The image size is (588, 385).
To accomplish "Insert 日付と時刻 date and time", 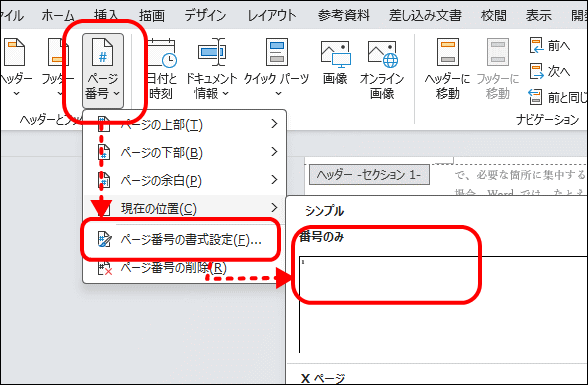I will pos(161,68).
